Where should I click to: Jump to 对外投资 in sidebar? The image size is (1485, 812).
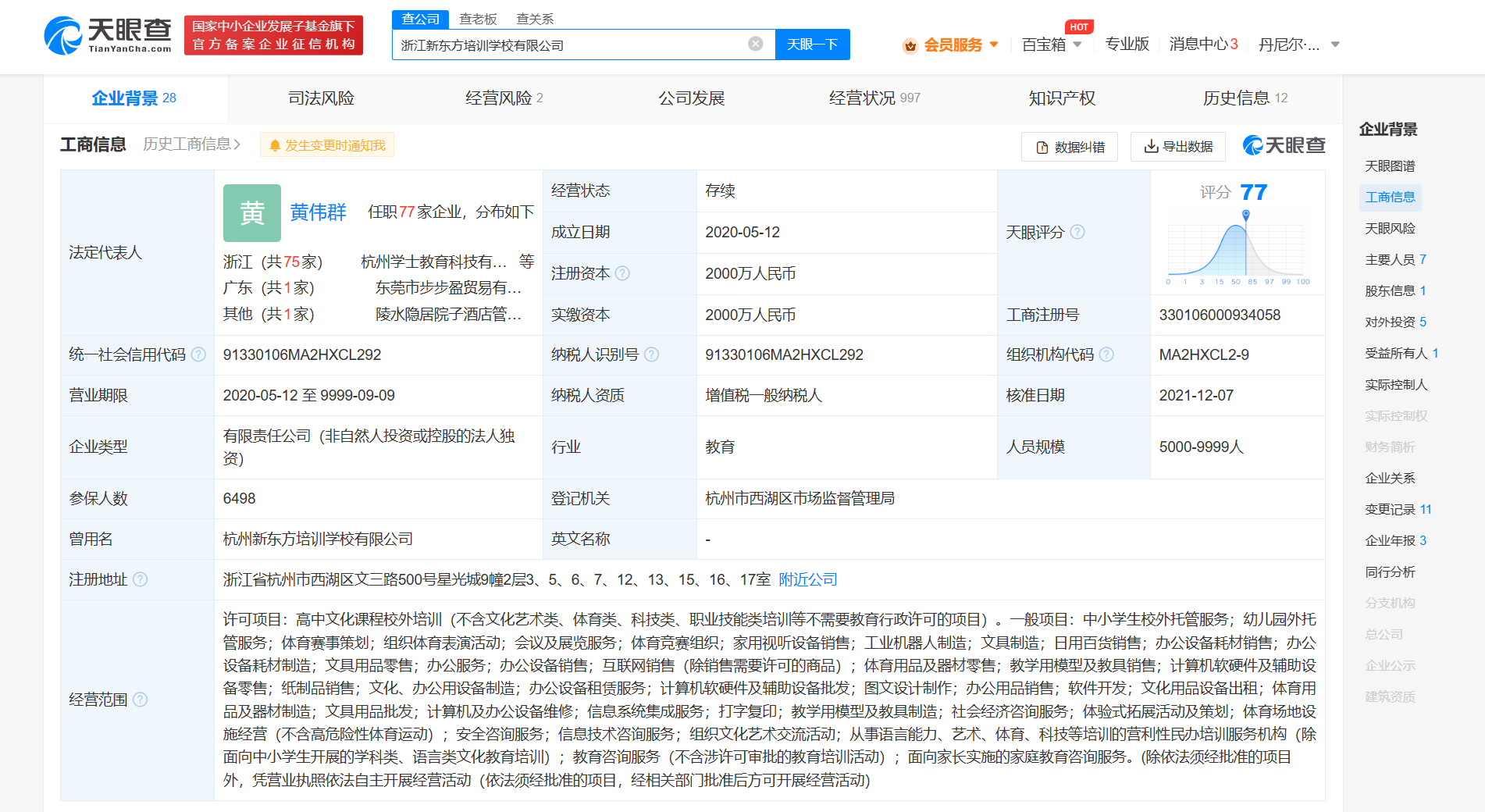(1396, 322)
